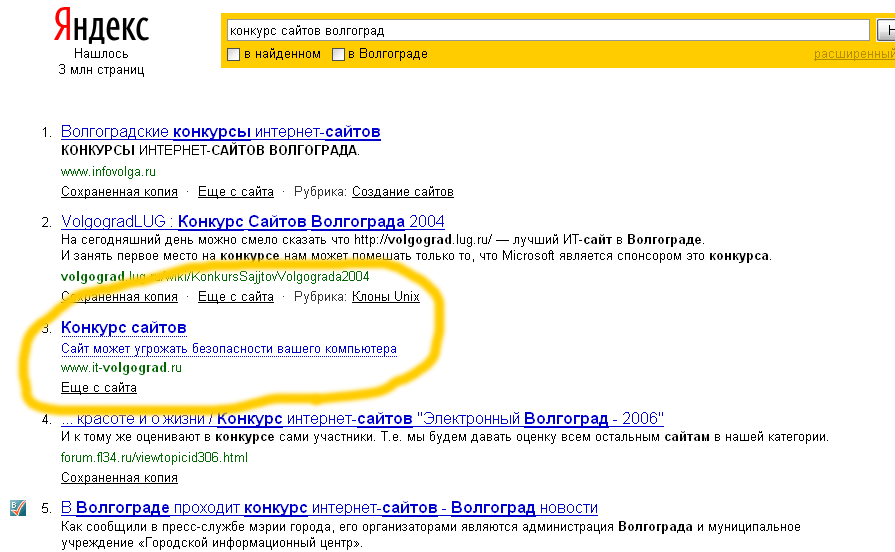The image size is (895, 552).
Task: Click 'Еще с сайта' under VolgogradLUG result
Action: (236, 297)
